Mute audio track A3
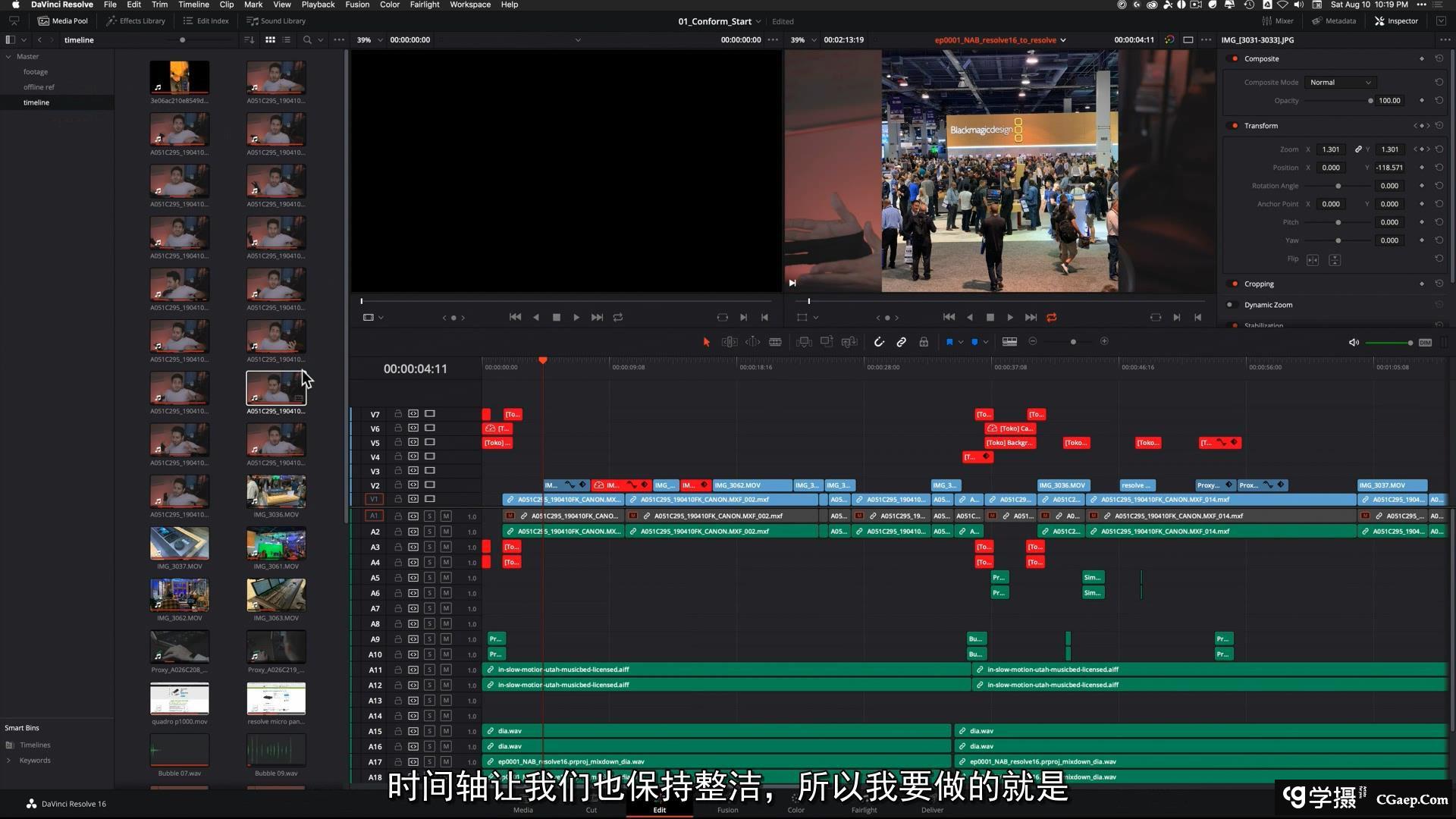The image size is (1456, 819). (446, 547)
